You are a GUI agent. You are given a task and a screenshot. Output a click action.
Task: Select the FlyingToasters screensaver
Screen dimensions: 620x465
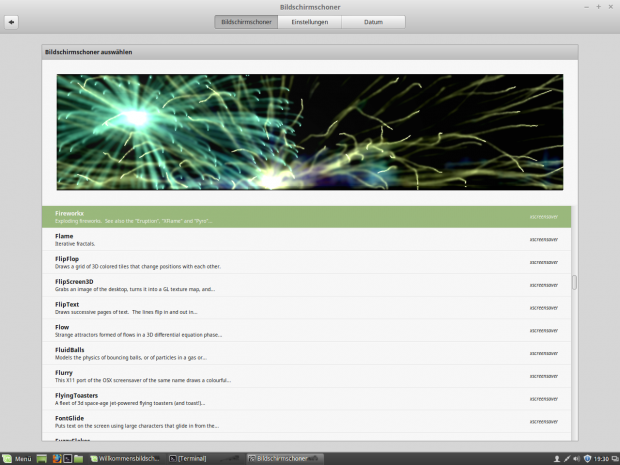click(300, 399)
